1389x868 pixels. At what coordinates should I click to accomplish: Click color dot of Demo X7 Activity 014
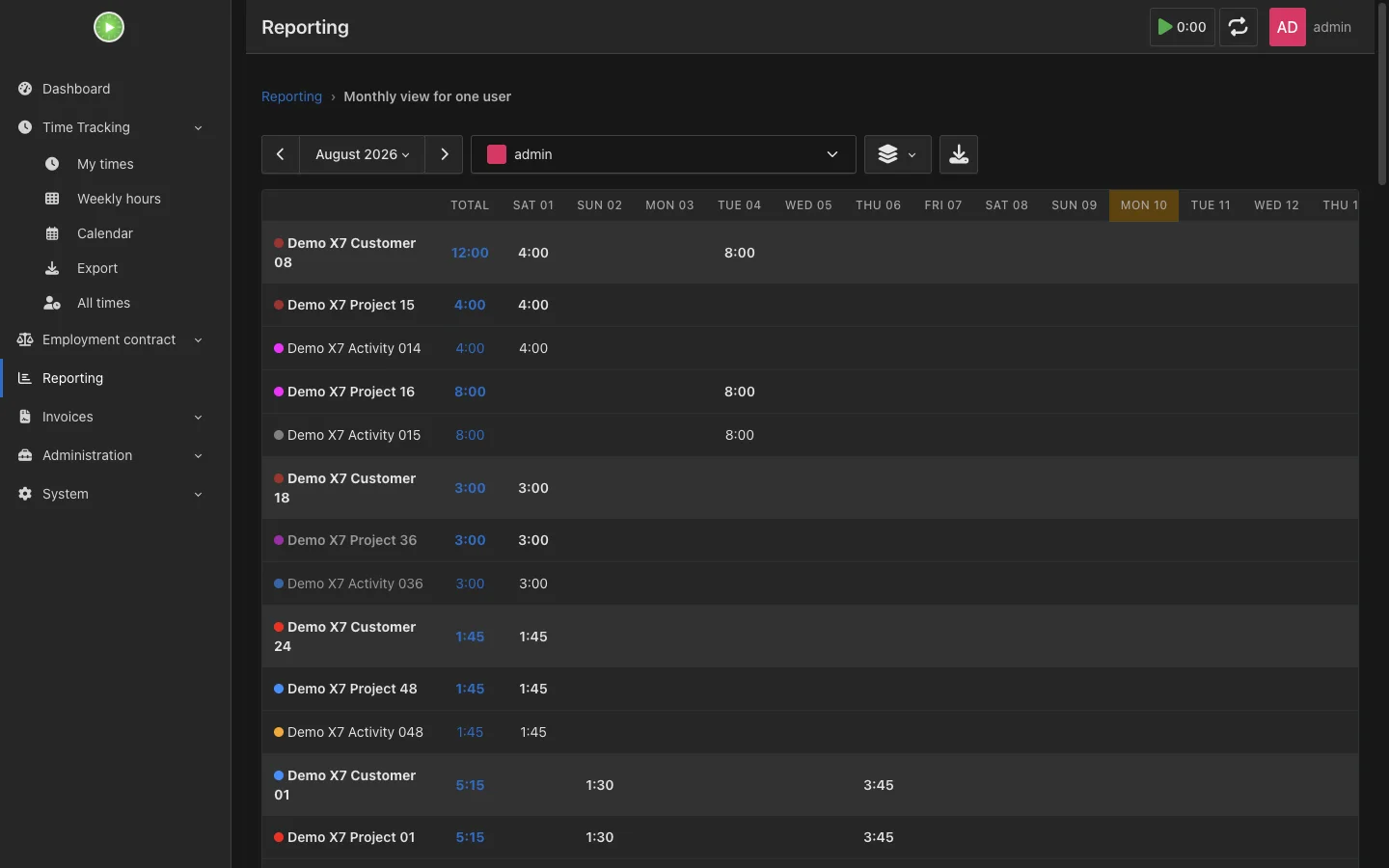(279, 348)
